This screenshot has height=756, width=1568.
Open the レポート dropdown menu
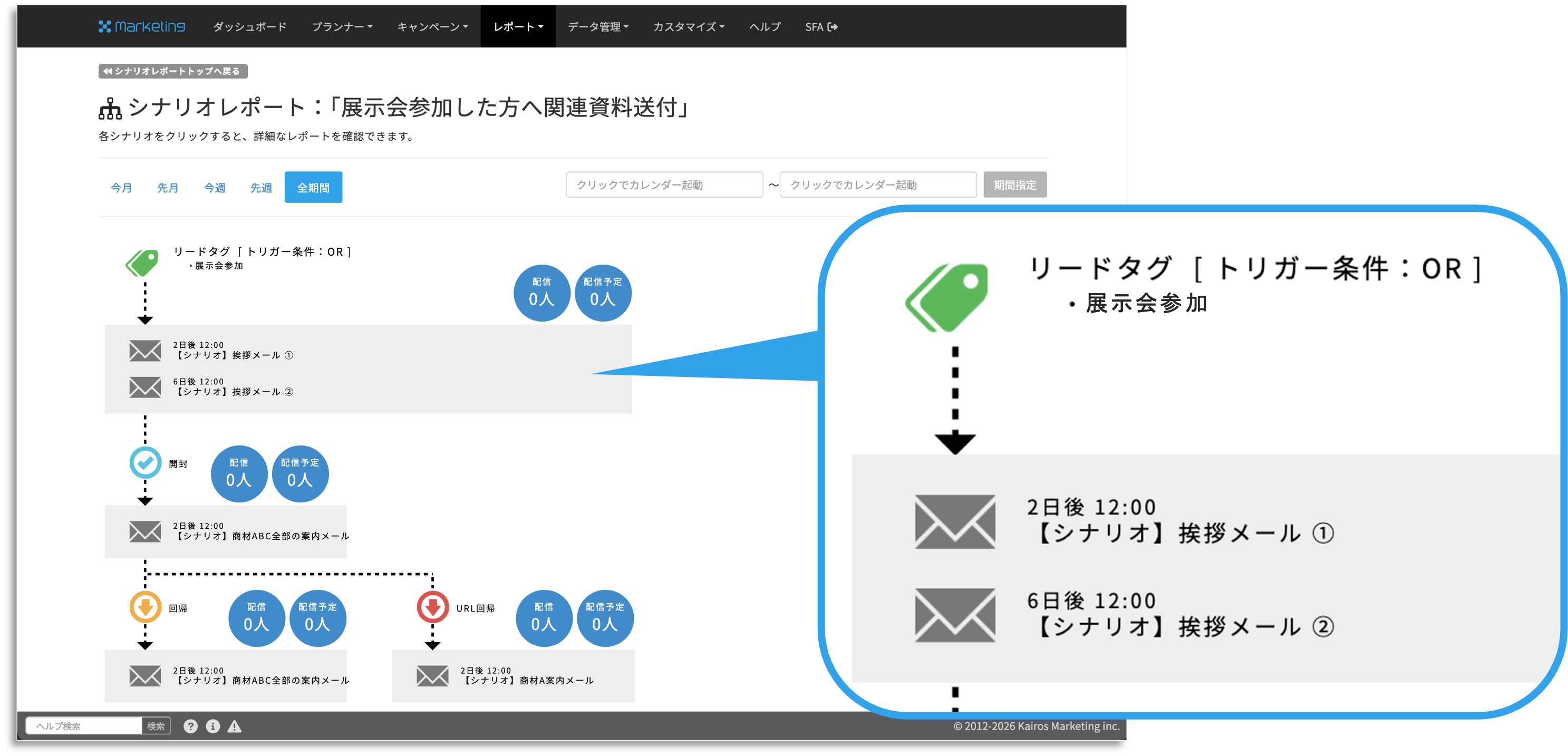(518, 27)
